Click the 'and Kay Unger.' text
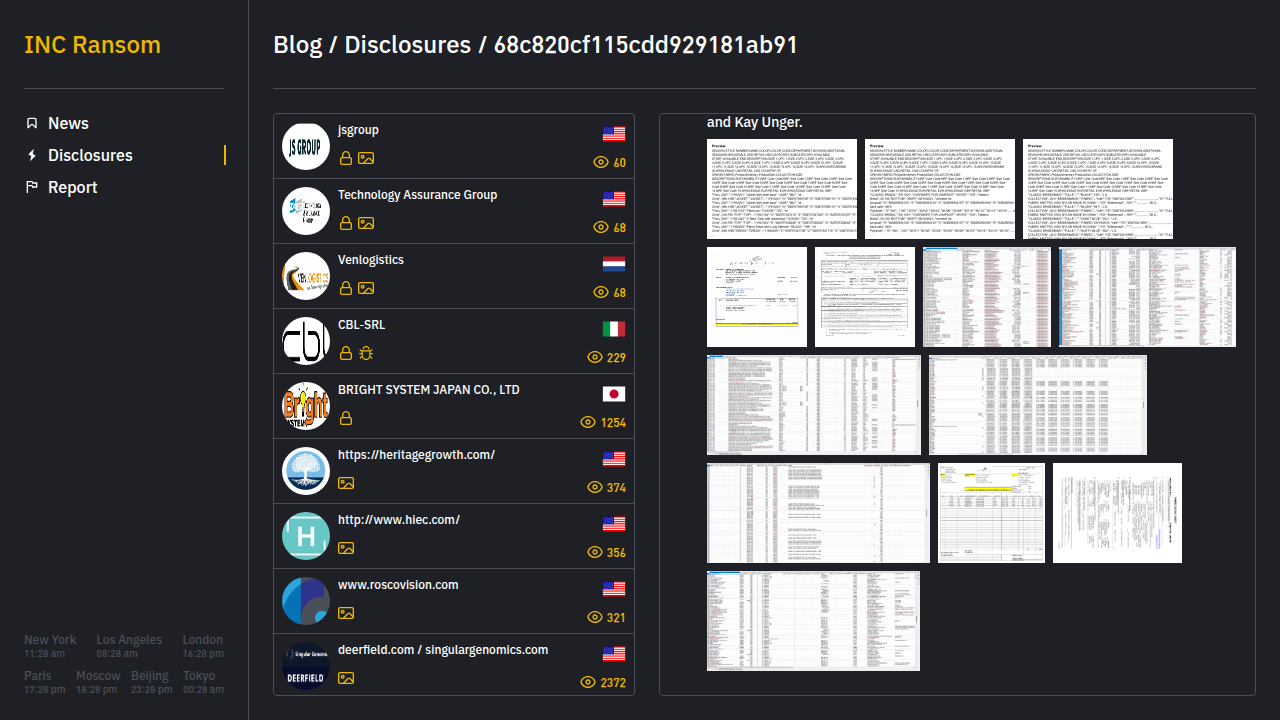Screen dimensions: 1280x720 click(755, 122)
